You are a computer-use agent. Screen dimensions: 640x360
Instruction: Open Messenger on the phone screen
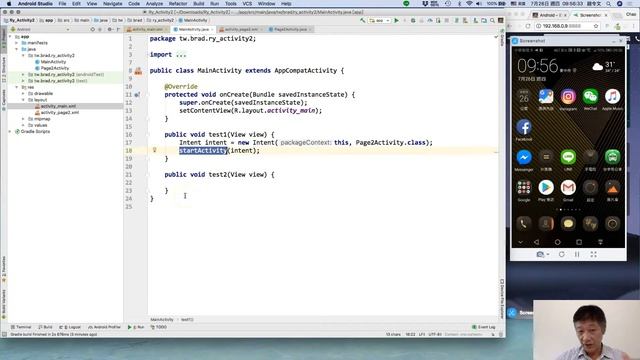click(x=524, y=158)
